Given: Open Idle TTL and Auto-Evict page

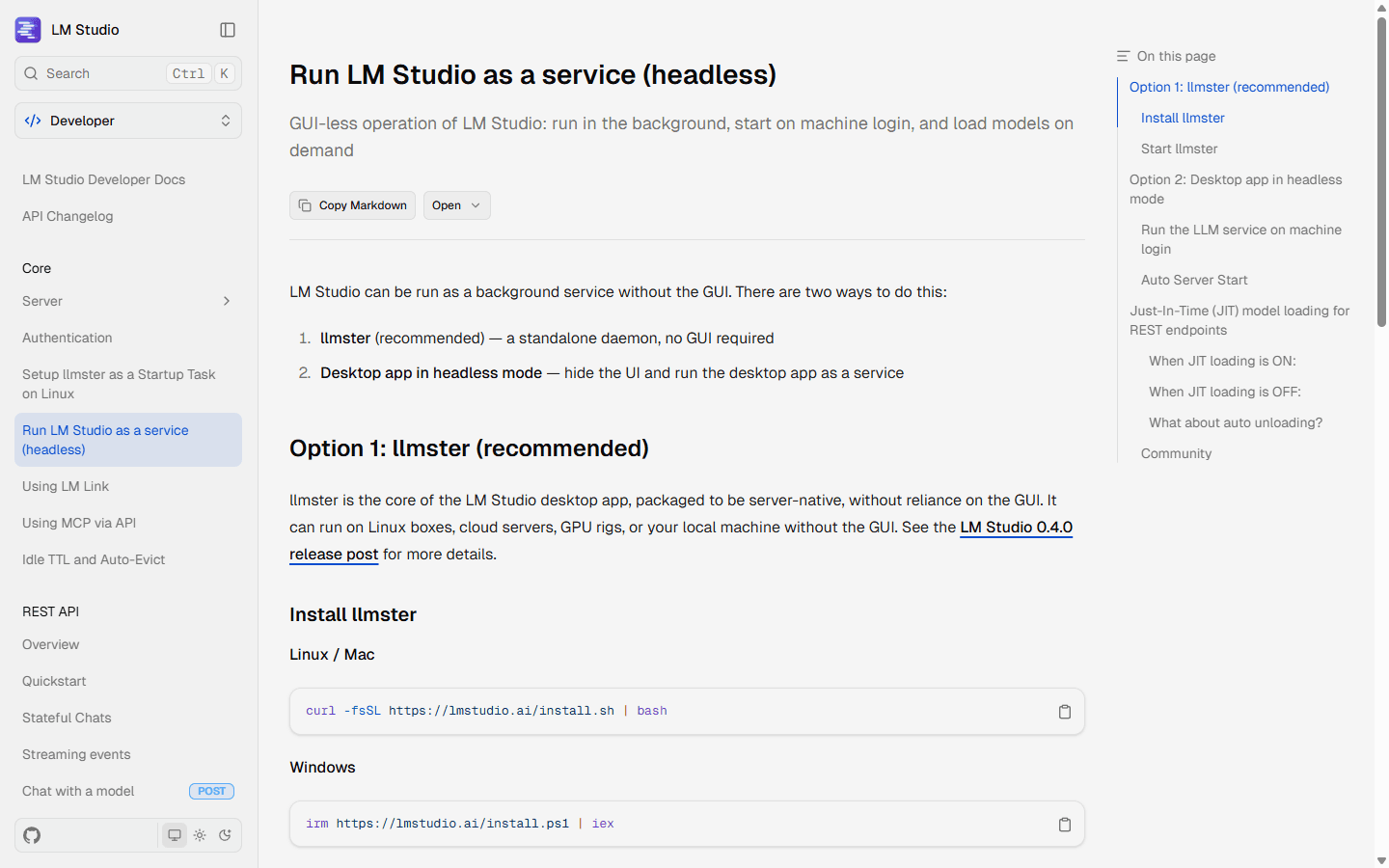Looking at the screenshot, I should pos(94,559).
